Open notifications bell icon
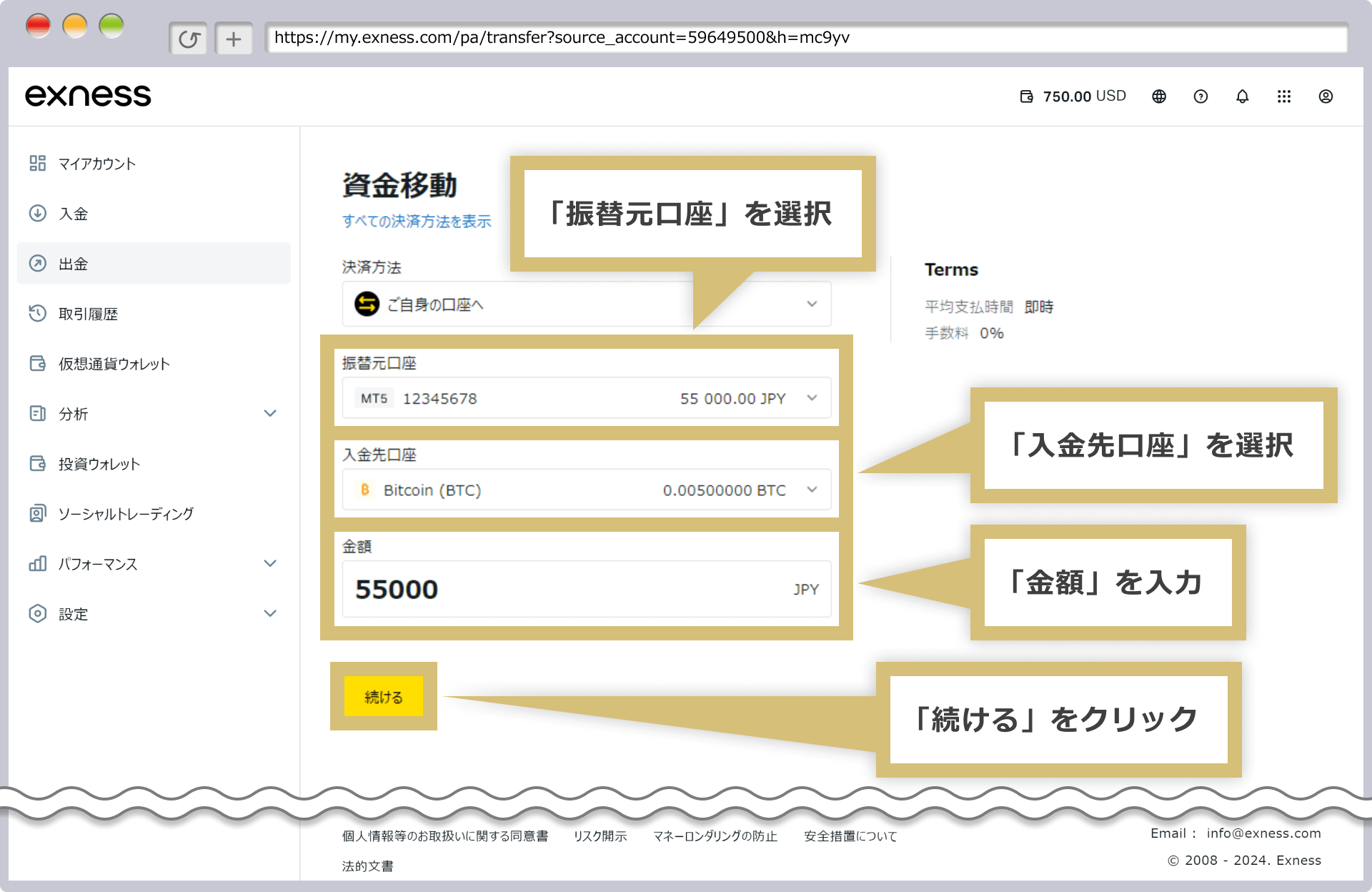The image size is (1372, 892). pos(1243,96)
